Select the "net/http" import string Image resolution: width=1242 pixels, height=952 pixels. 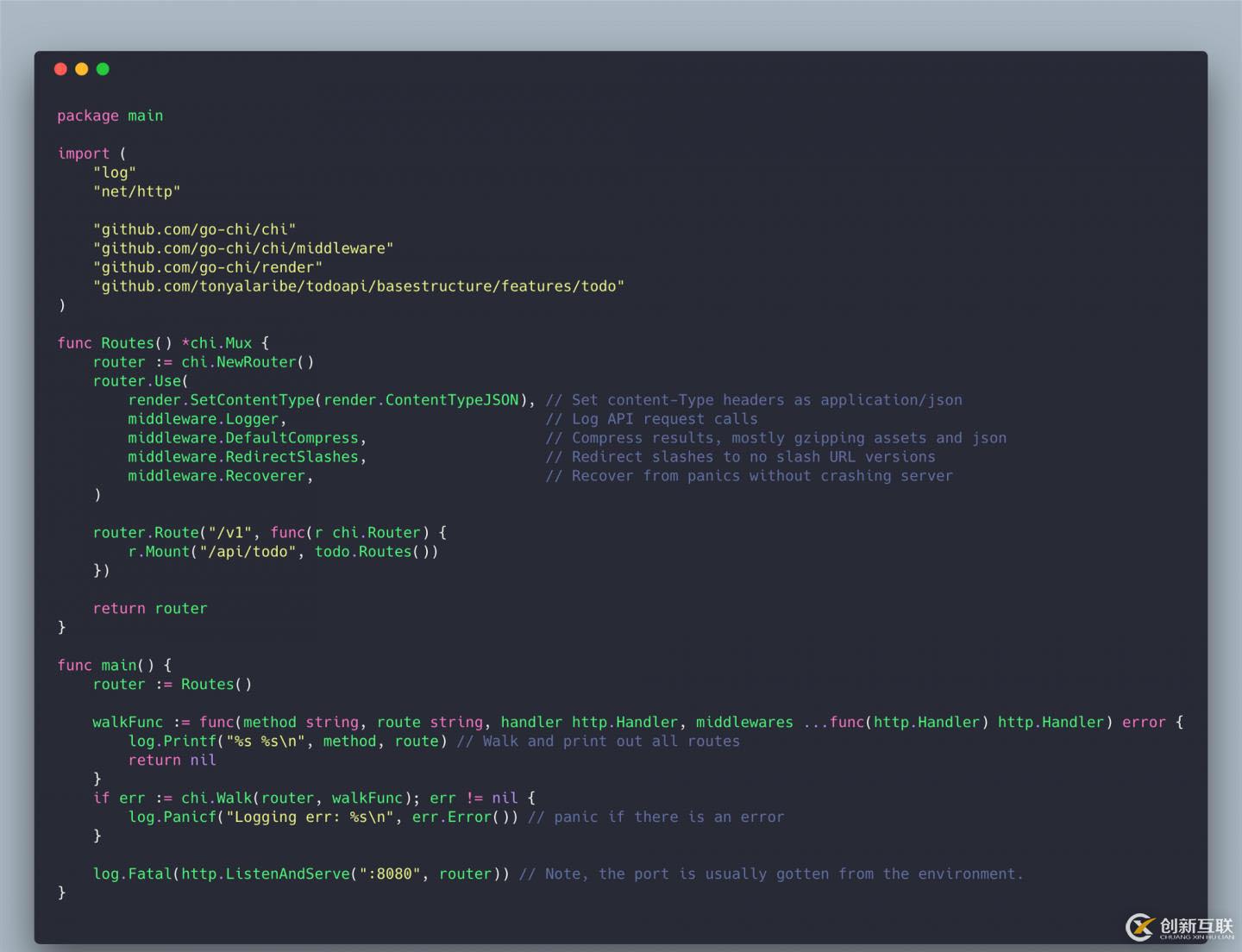tap(137, 191)
